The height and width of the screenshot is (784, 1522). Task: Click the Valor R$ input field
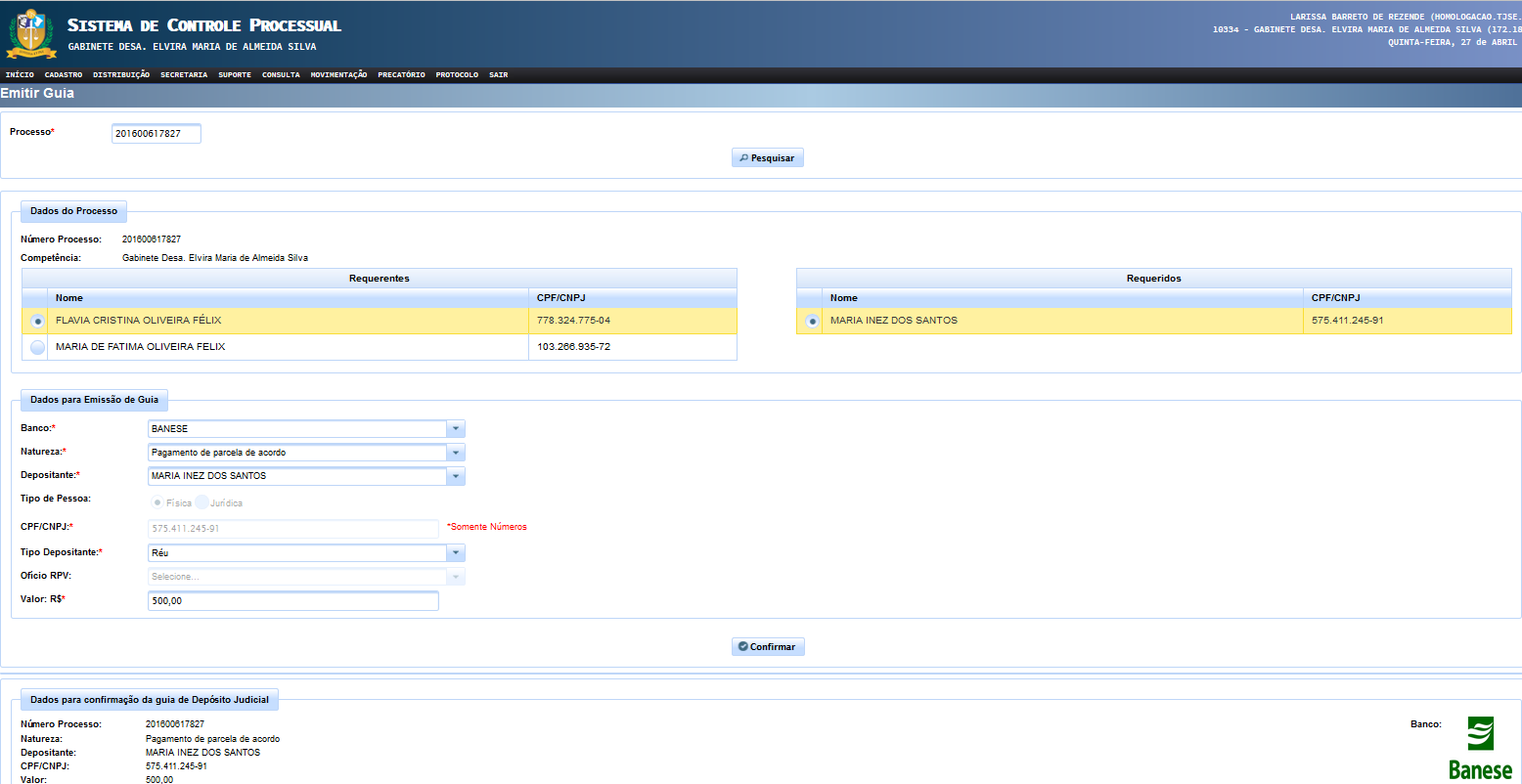pos(292,601)
